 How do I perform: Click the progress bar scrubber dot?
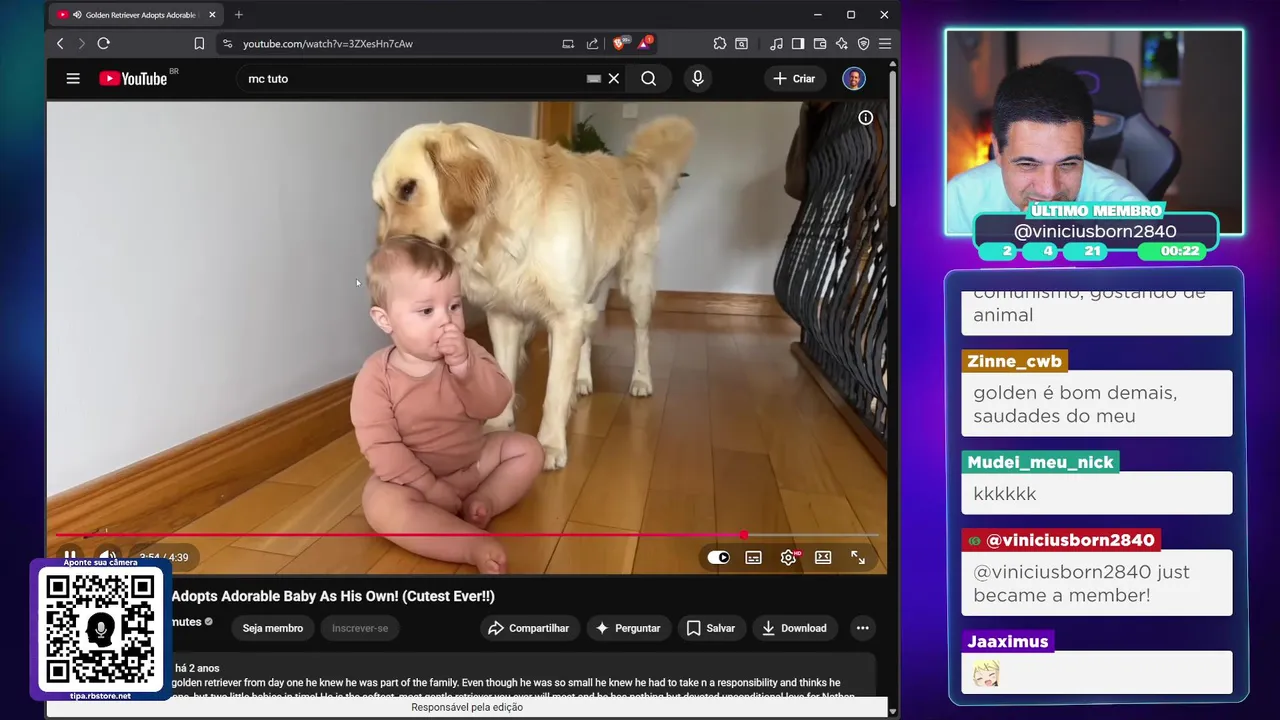pos(743,535)
